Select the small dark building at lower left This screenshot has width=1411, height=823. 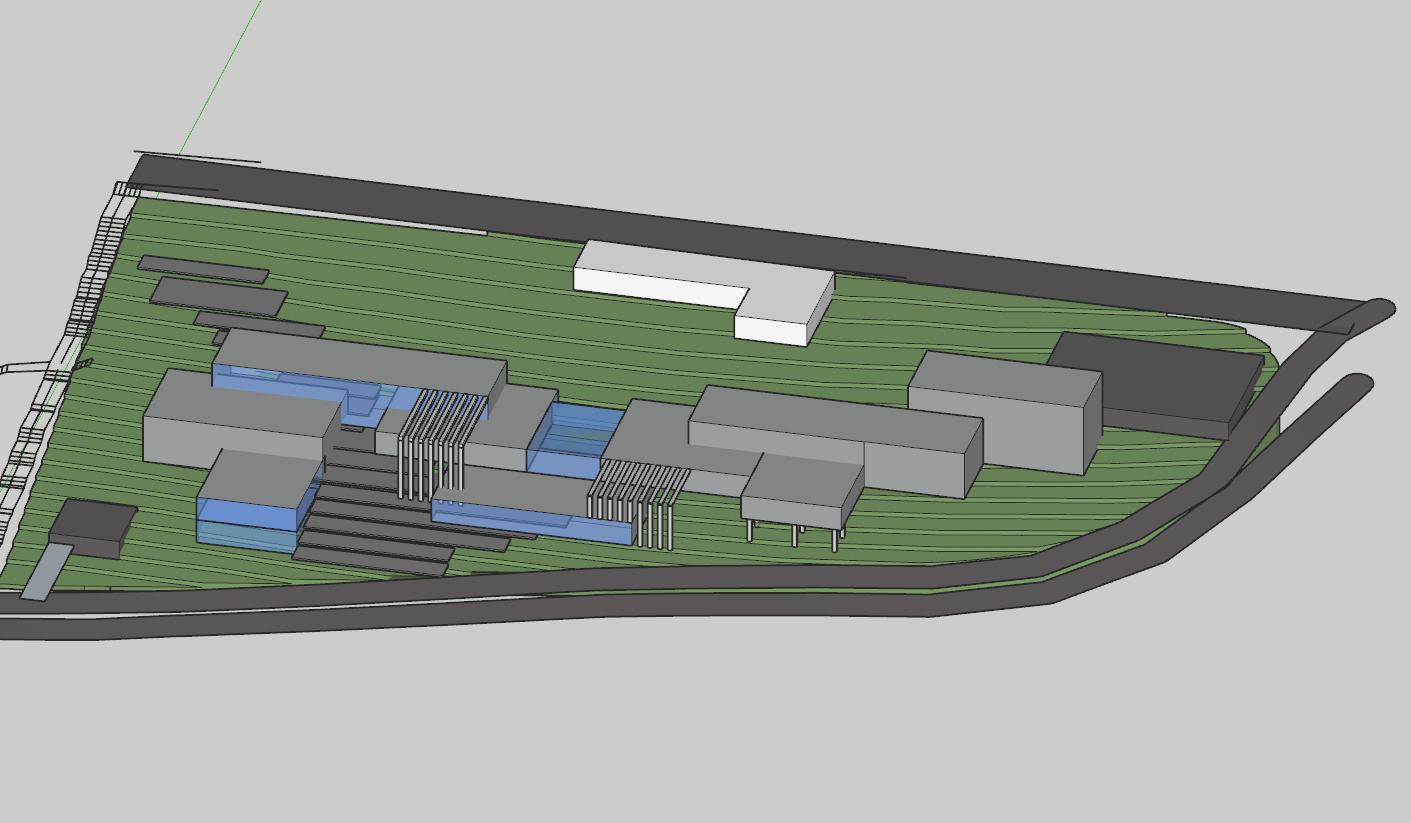pyautogui.click(x=92, y=525)
